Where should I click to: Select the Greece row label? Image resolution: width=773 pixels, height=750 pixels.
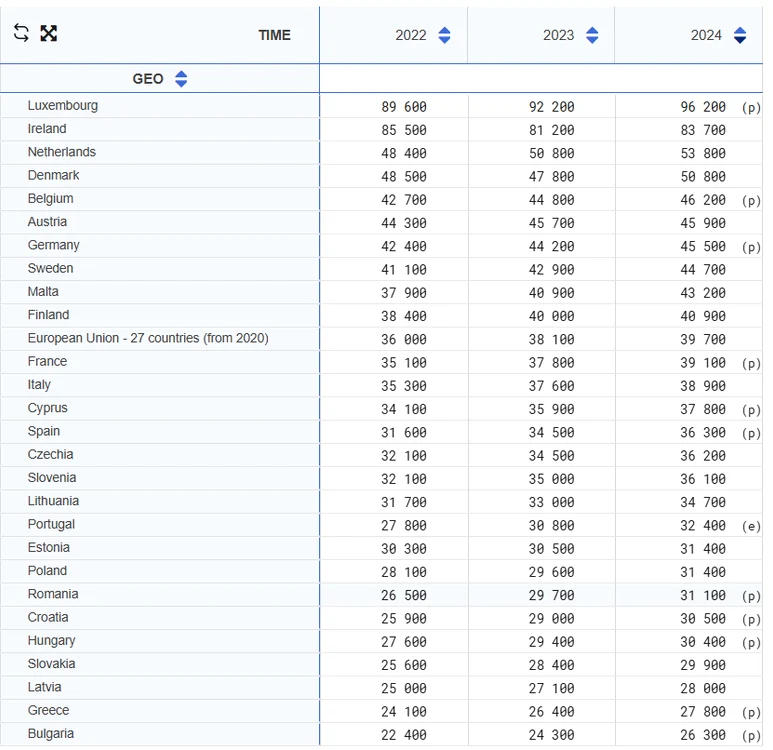[48, 710]
